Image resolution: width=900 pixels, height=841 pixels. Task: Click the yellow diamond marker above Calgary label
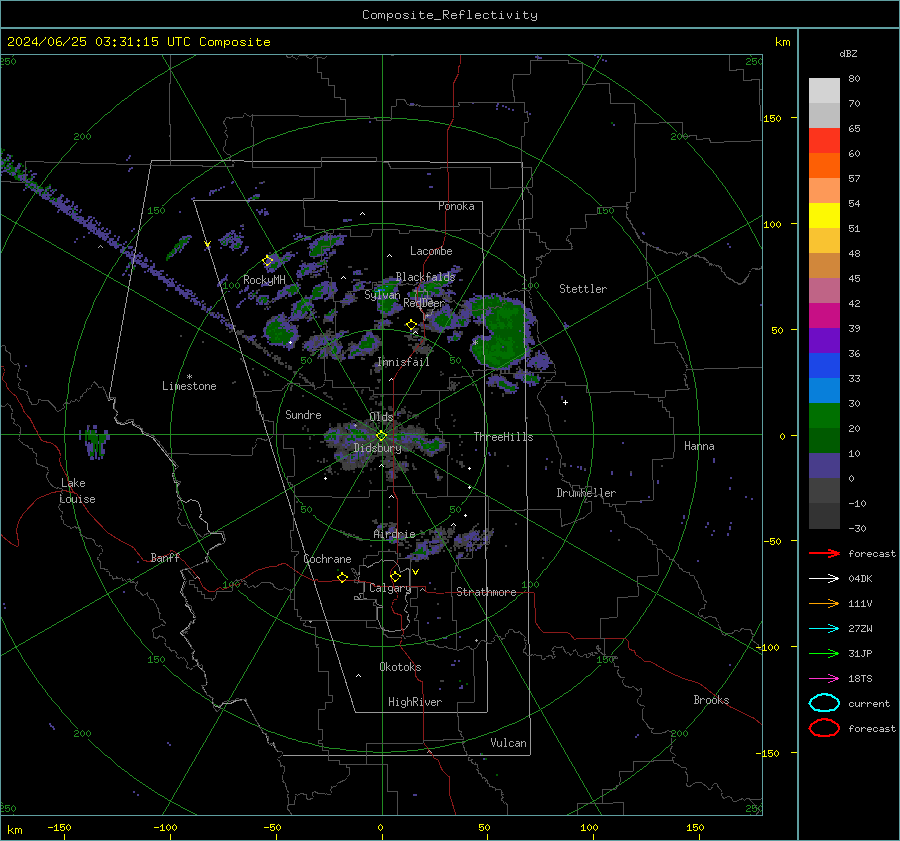click(x=395, y=576)
